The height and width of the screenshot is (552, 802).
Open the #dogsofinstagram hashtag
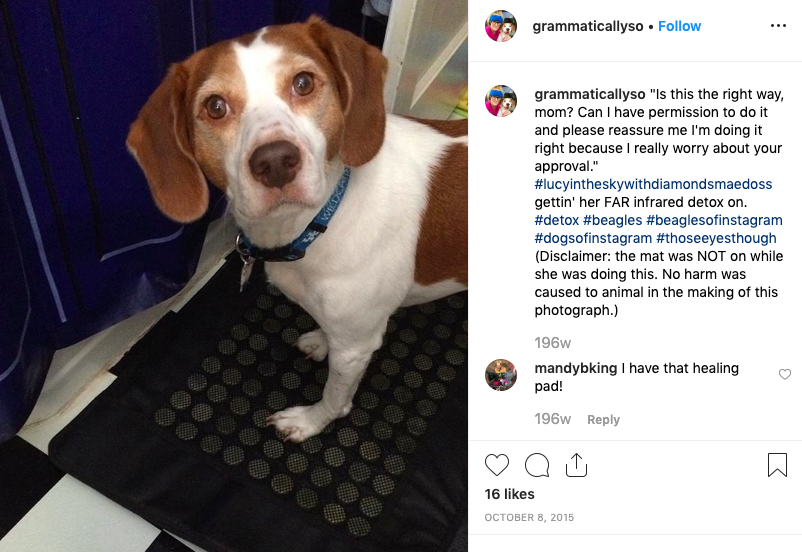tap(593, 238)
